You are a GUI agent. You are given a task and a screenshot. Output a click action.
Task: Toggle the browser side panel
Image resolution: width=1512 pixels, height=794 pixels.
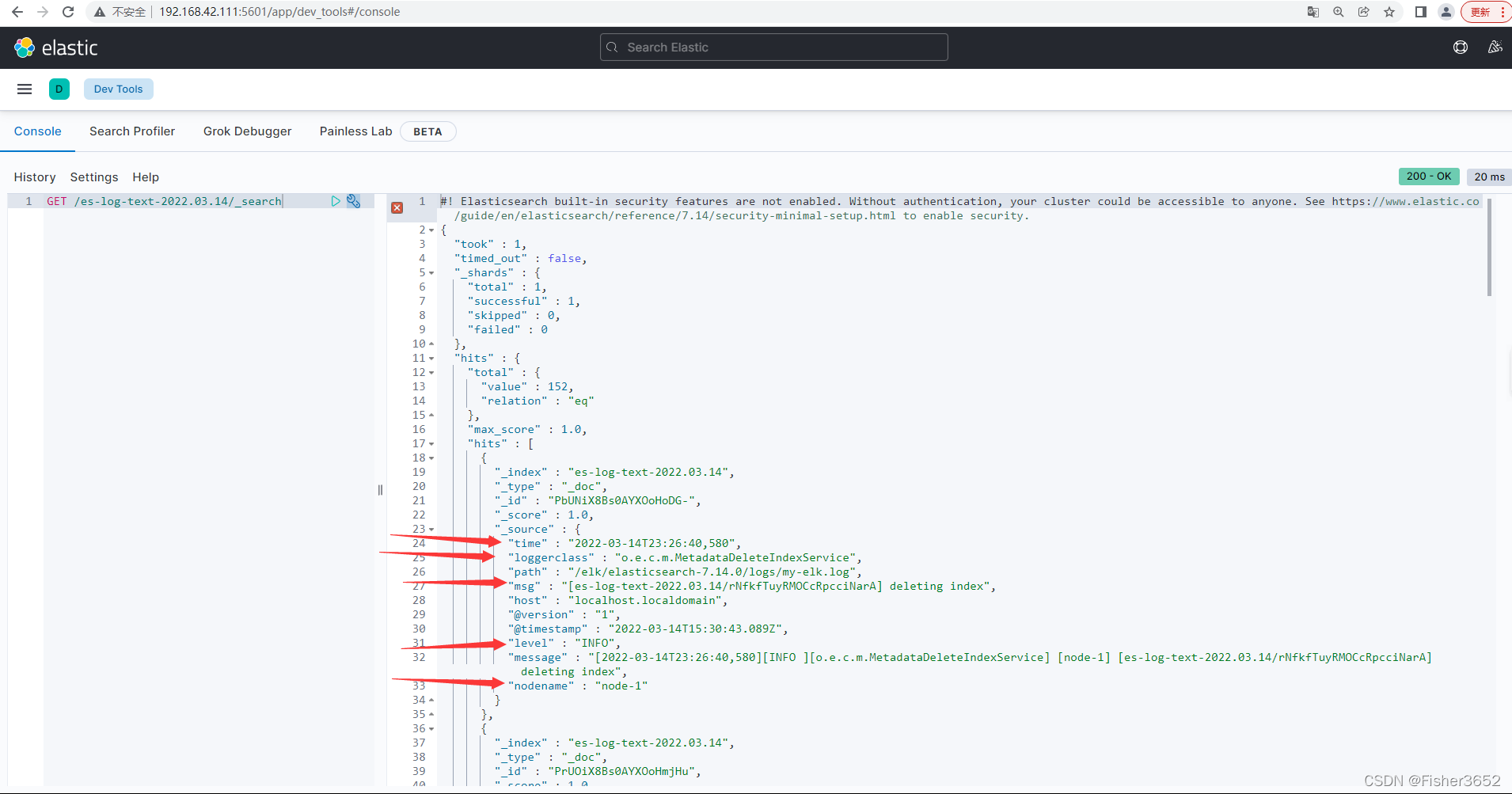tap(1421, 12)
